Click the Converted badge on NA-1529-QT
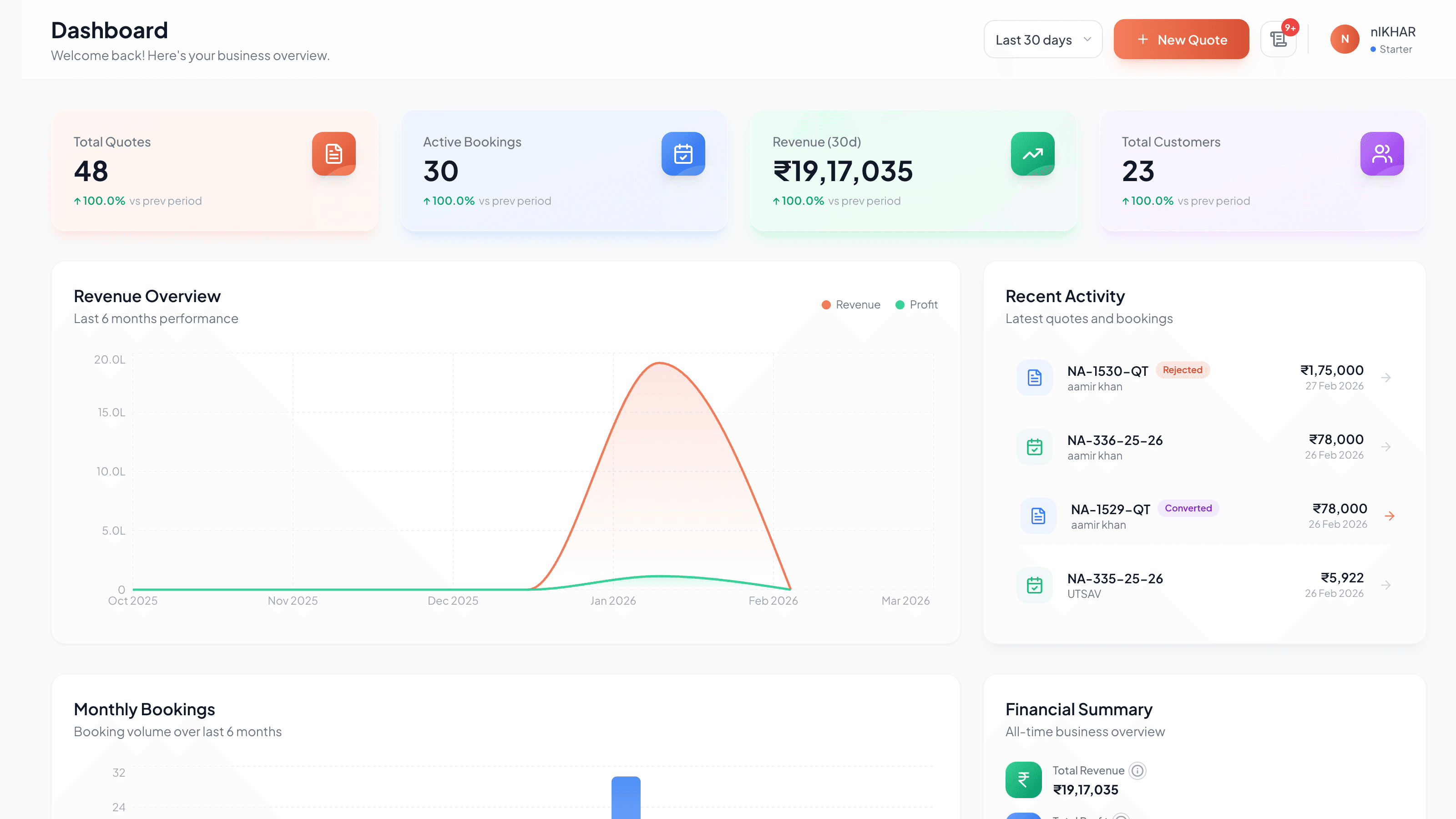The width and height of the screenshot is (1456, 819). pyautogui.click(x=1188, y=508)
